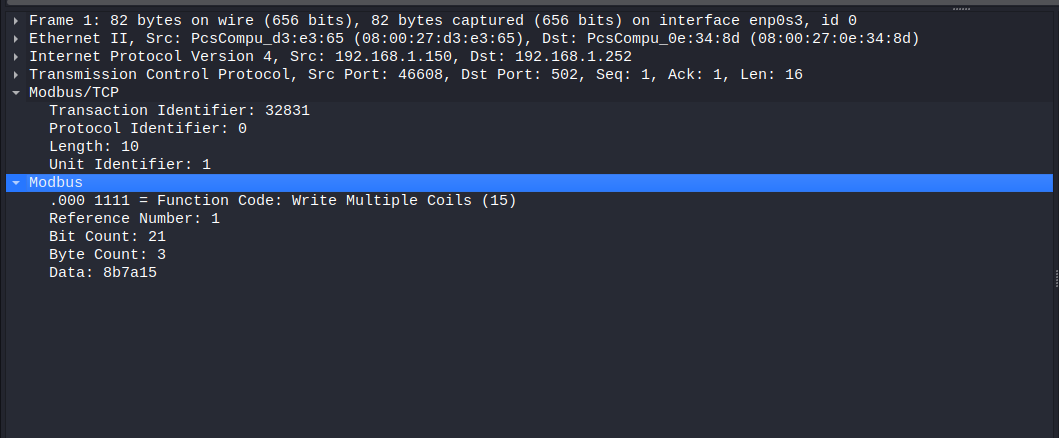Select the Protocol Identifier: 0 field
This screenshot has width=1059, height=438.
(x=147, y=128)
